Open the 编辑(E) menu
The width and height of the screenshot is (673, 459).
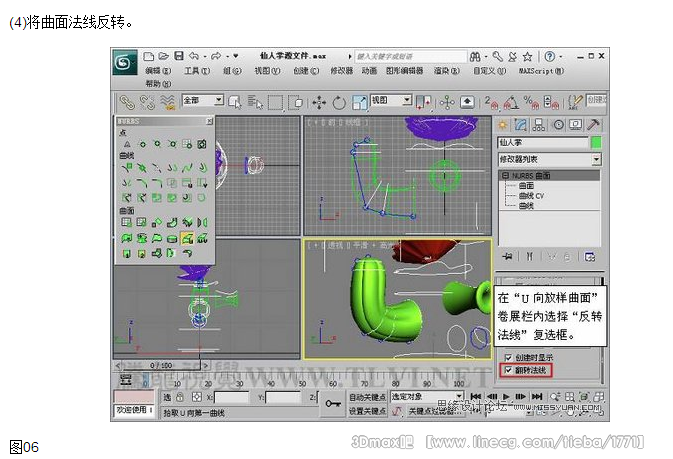pos(158,71)
